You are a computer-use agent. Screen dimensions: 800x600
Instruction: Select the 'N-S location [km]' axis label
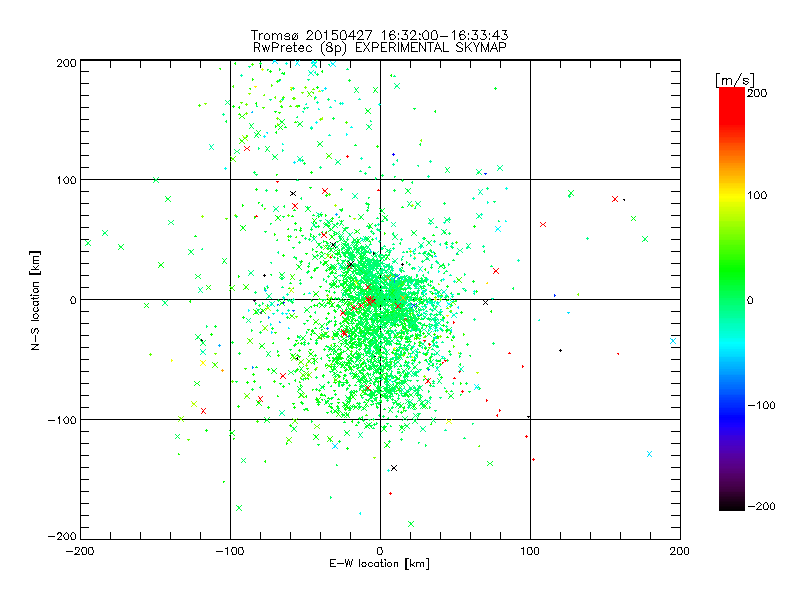coord(35,301)
